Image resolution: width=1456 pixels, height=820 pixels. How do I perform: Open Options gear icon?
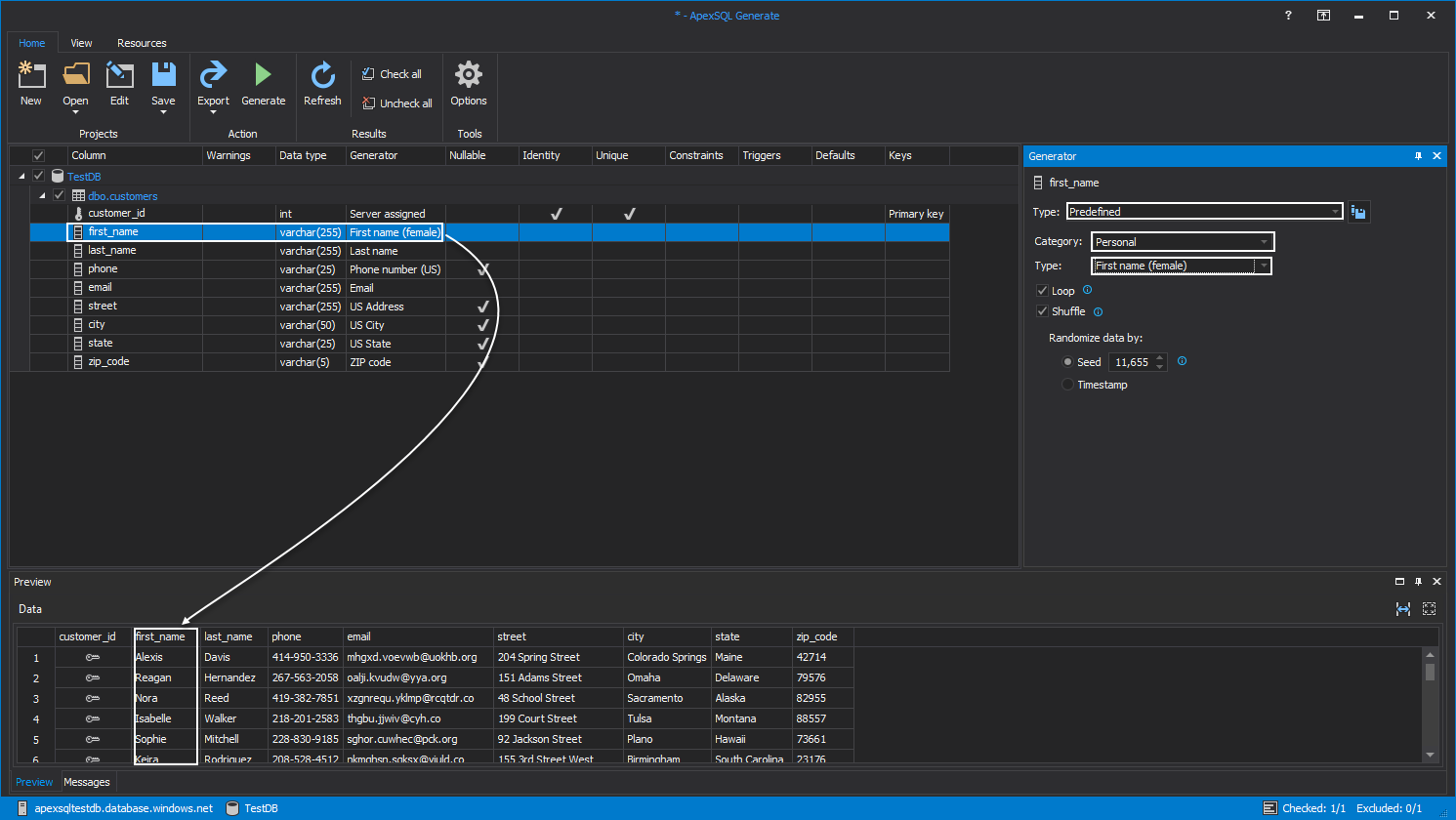click(x=469, y=74)
